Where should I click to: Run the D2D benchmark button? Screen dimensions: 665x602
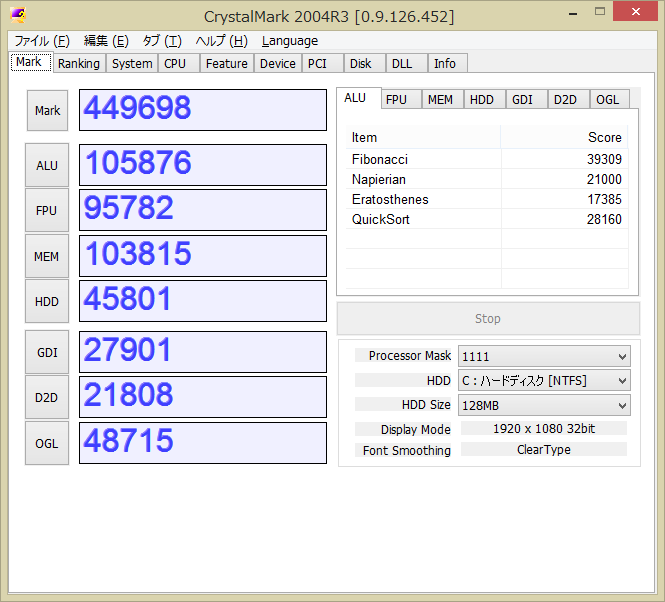(x=47, y=398)
